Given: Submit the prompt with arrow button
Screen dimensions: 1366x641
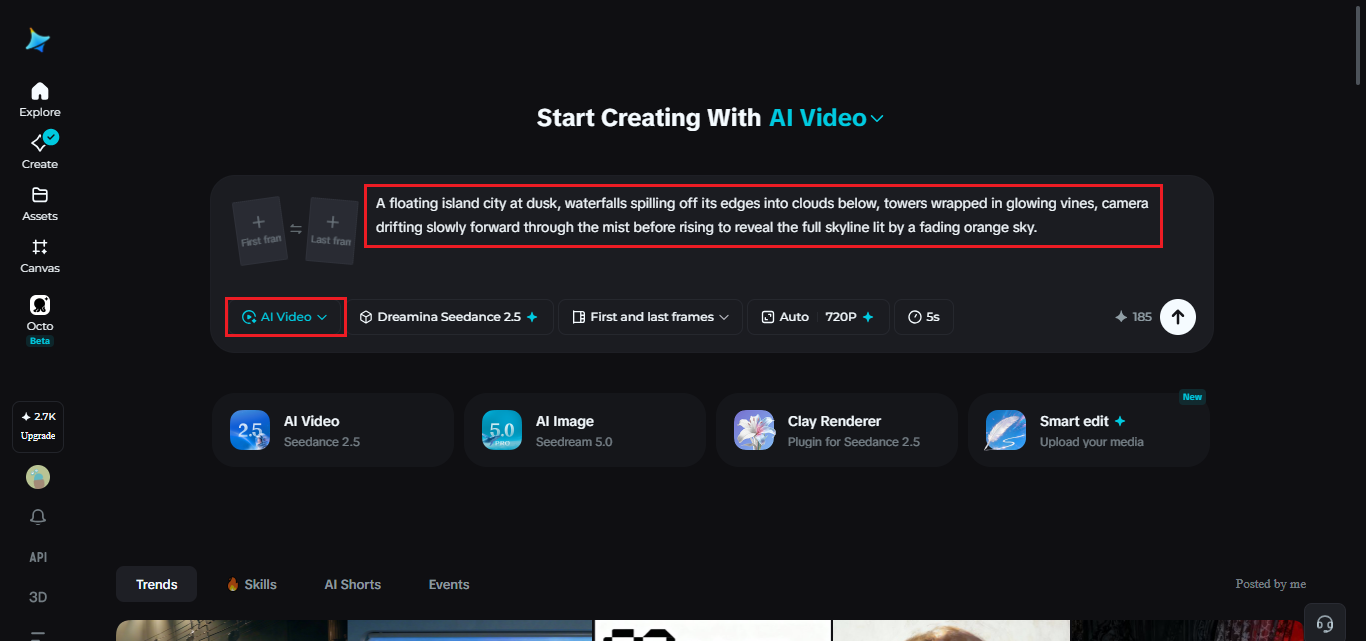Looking at the screenshot, I should point(1178,317).
